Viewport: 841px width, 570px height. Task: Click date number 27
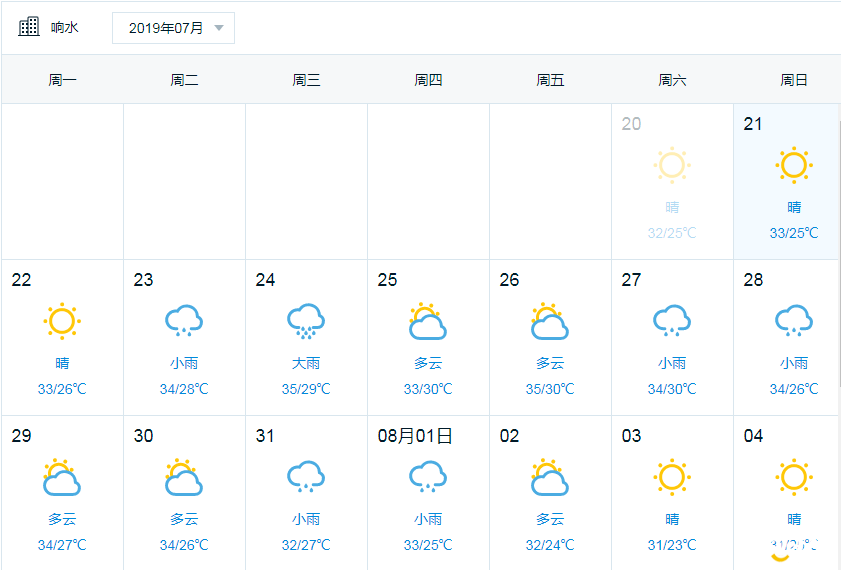(x=631, y=280)
